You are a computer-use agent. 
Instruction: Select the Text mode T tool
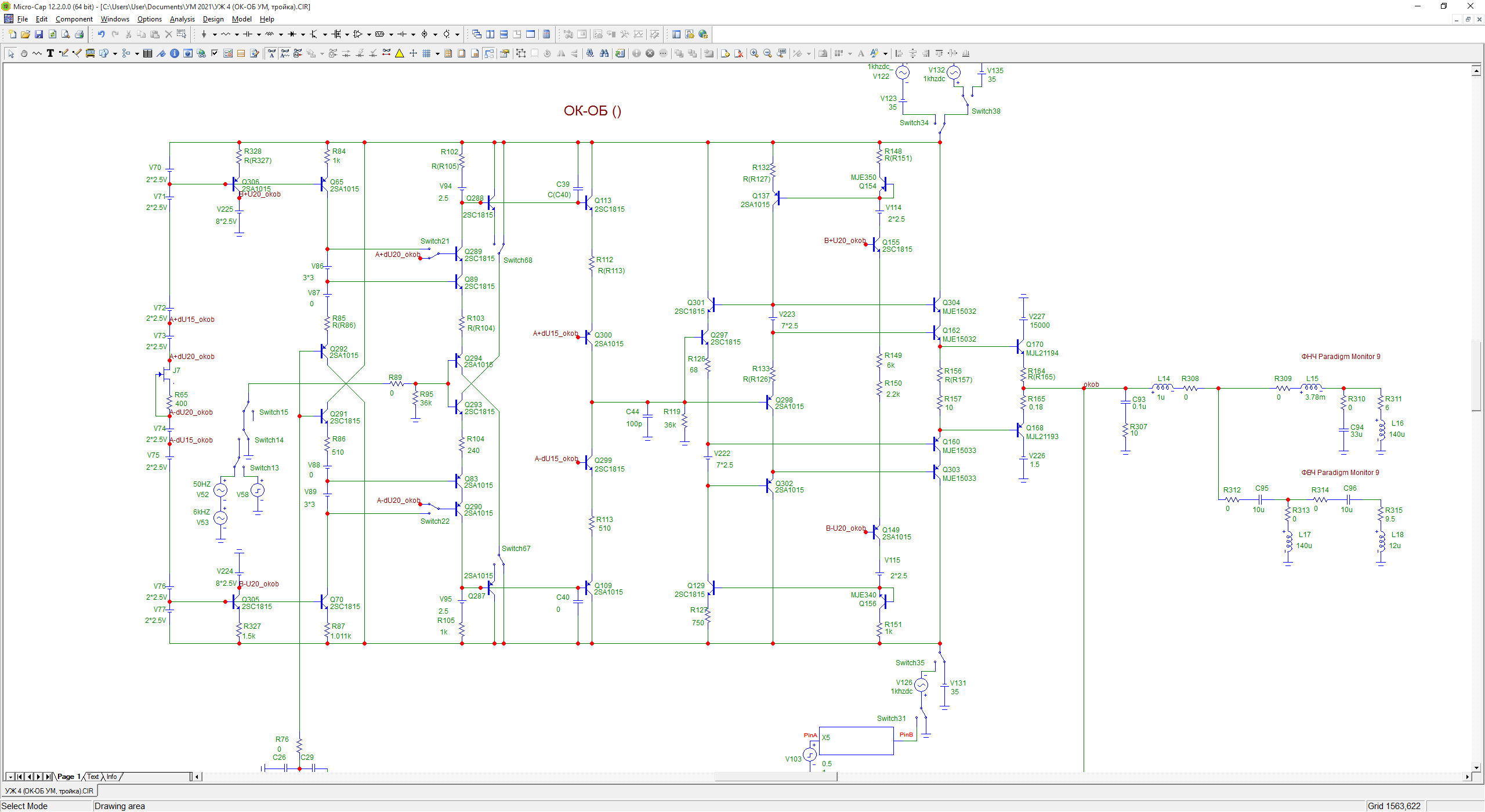[x=50, y=53]
